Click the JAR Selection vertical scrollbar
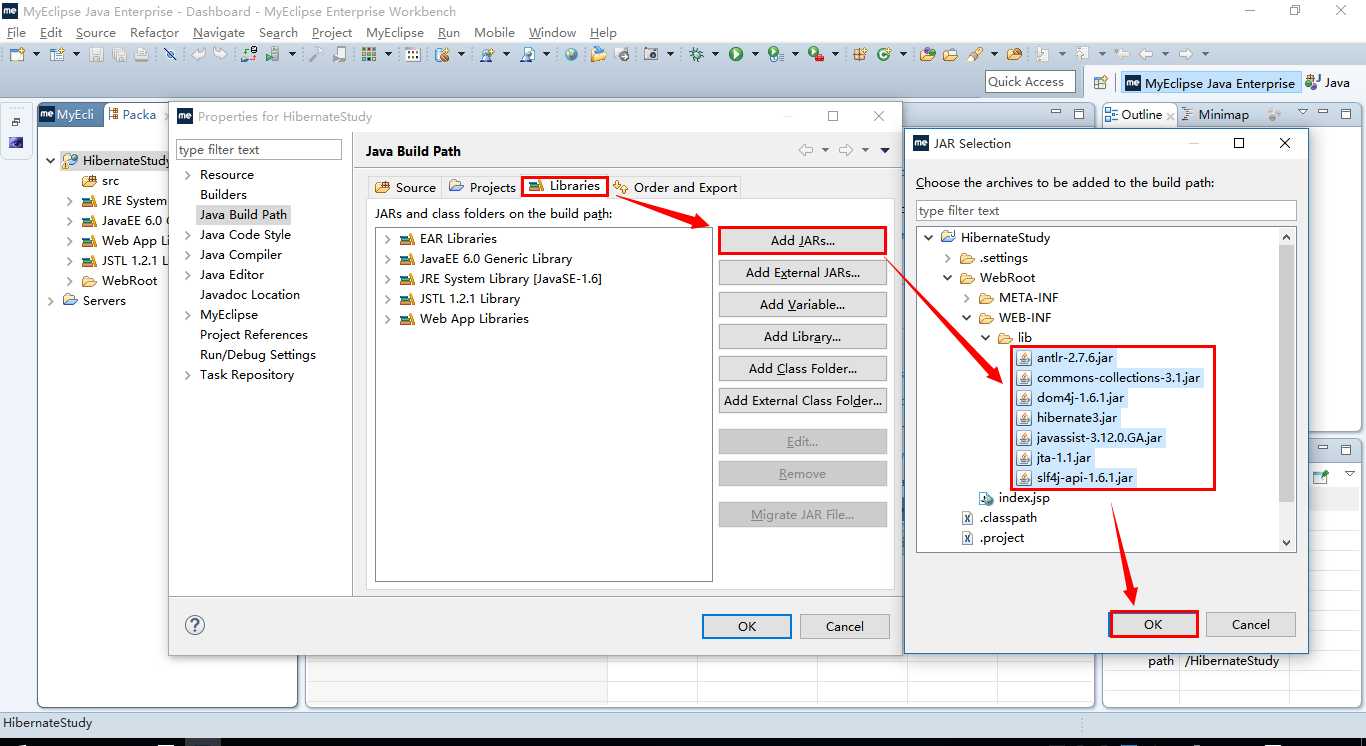The height and width of the screenshot is (746, 1366). [x=1287, y=390]
